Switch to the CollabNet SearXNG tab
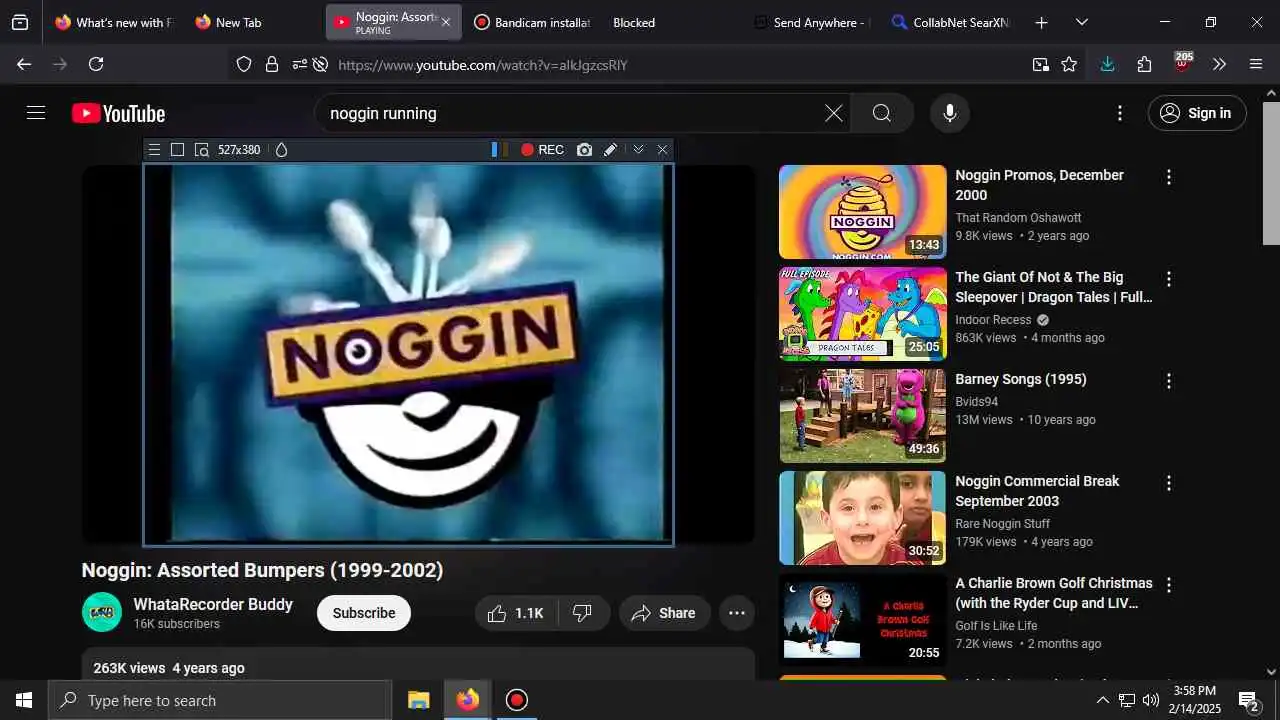 pyautogui.click(x=950, y=22)
